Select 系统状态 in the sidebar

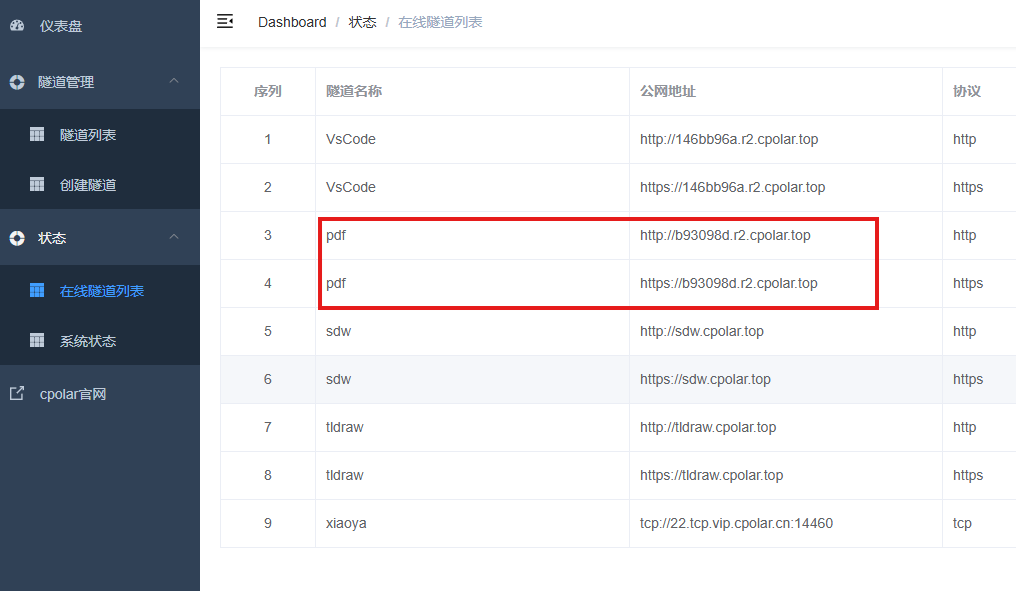click(88, 341)
